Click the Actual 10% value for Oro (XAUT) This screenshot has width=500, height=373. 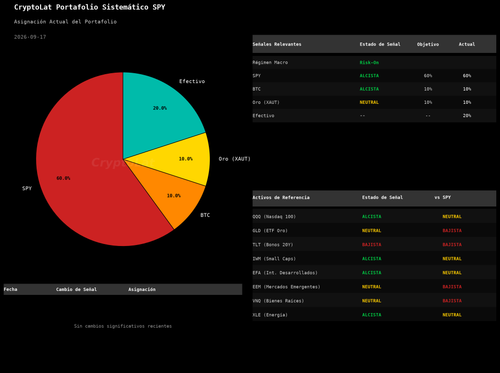(467, 102)
